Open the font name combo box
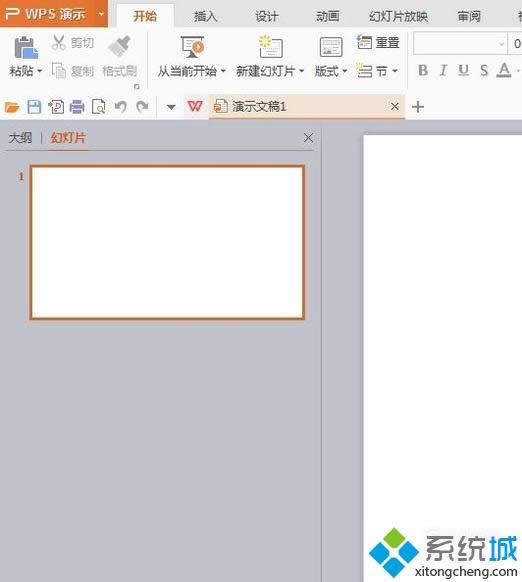This screenshot has width=522, height=582. 460,44
